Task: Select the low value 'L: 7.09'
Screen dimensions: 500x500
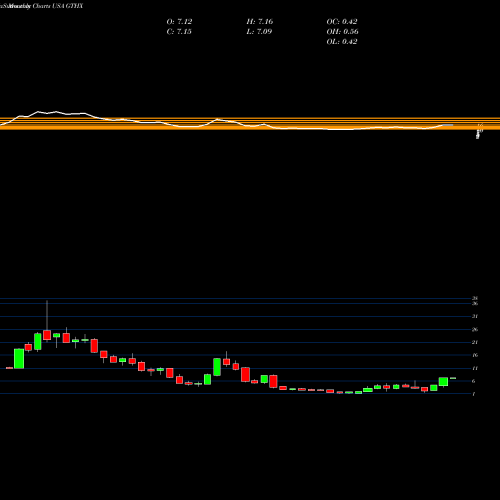Action: [259, 32]
